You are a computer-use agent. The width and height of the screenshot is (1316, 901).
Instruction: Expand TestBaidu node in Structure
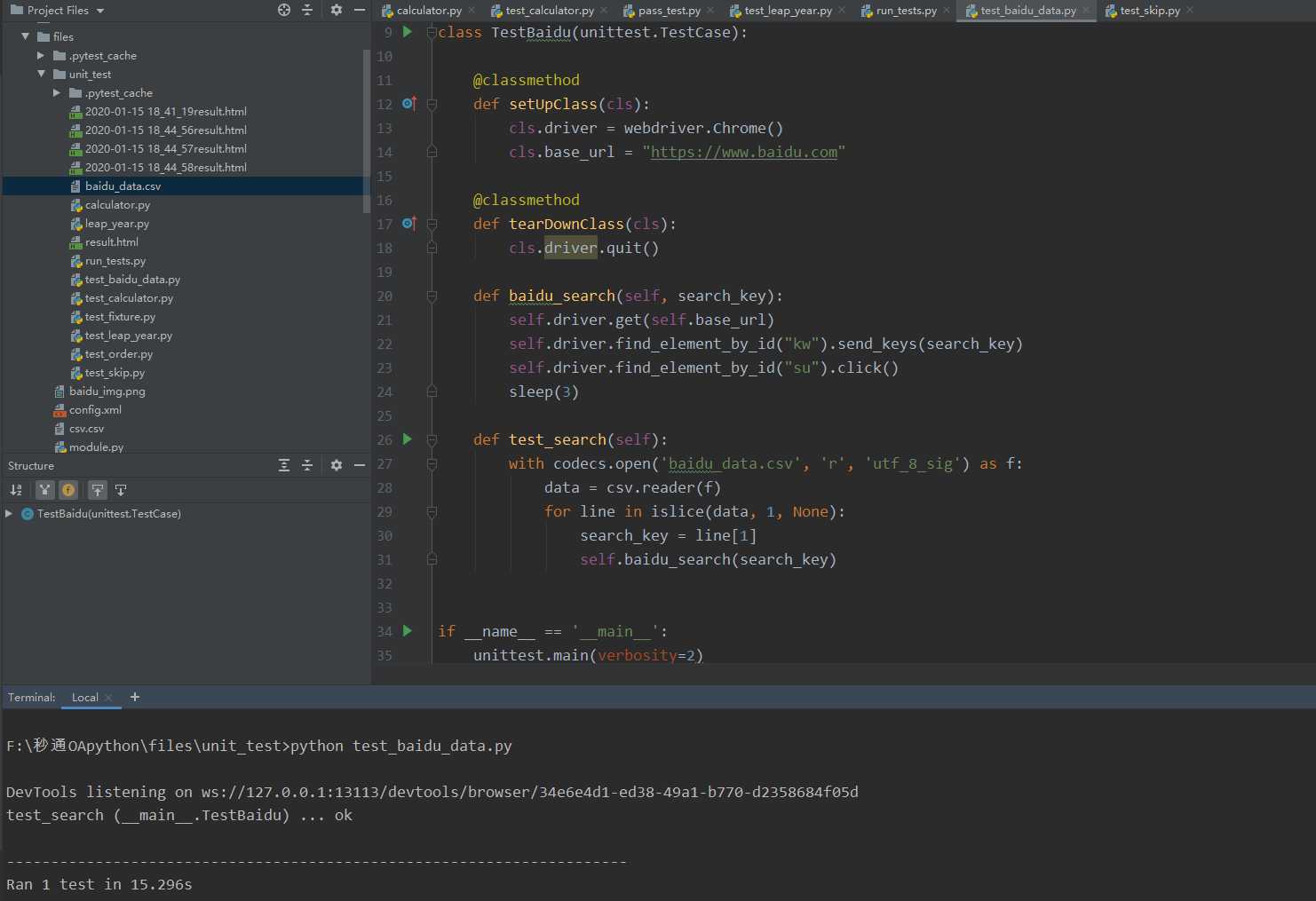[9, 514]
